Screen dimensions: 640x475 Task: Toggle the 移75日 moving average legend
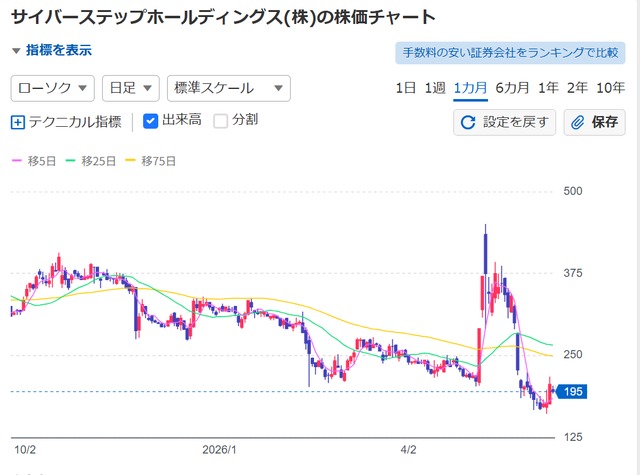[151, 161]
